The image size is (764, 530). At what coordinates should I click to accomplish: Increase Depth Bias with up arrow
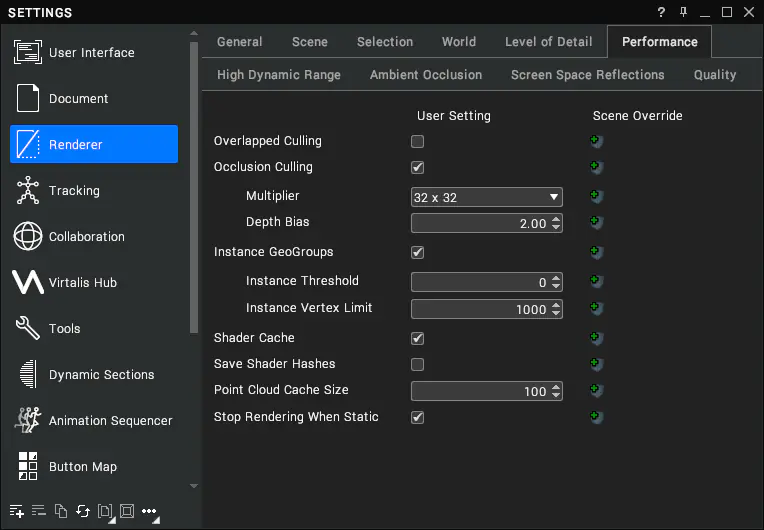(556, 219)
